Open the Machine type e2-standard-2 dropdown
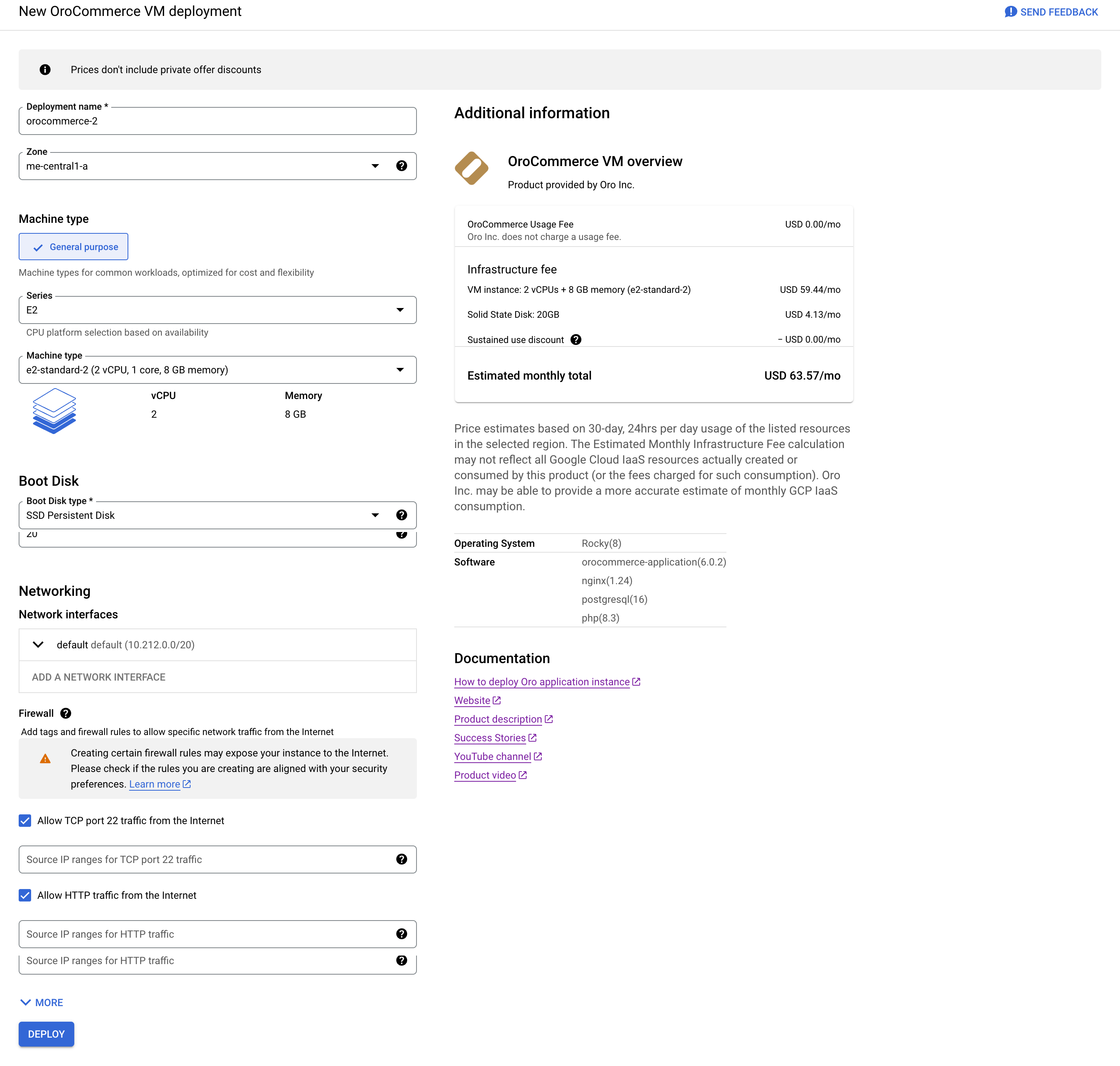1120x1066 pixels. pyautogui.click(x=217, y=370)
